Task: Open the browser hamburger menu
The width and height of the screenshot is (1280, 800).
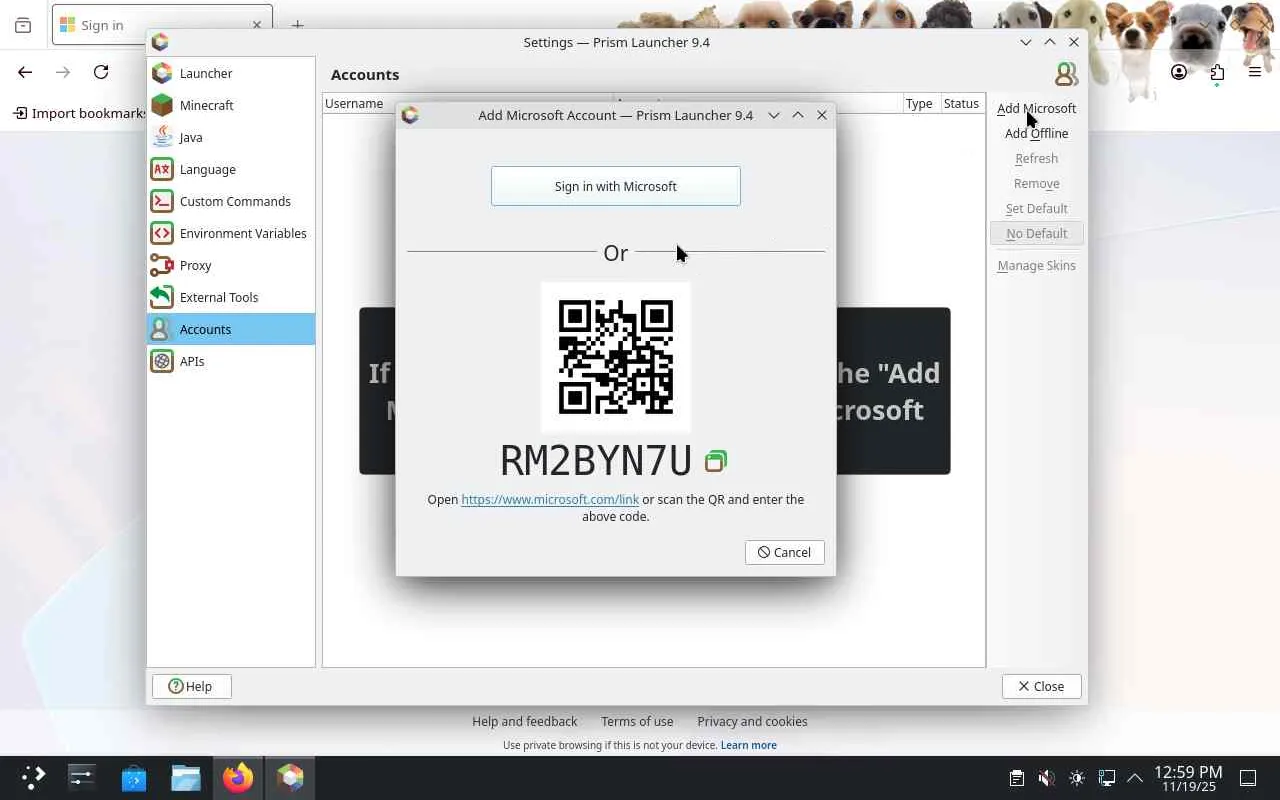Action: 1255,72
